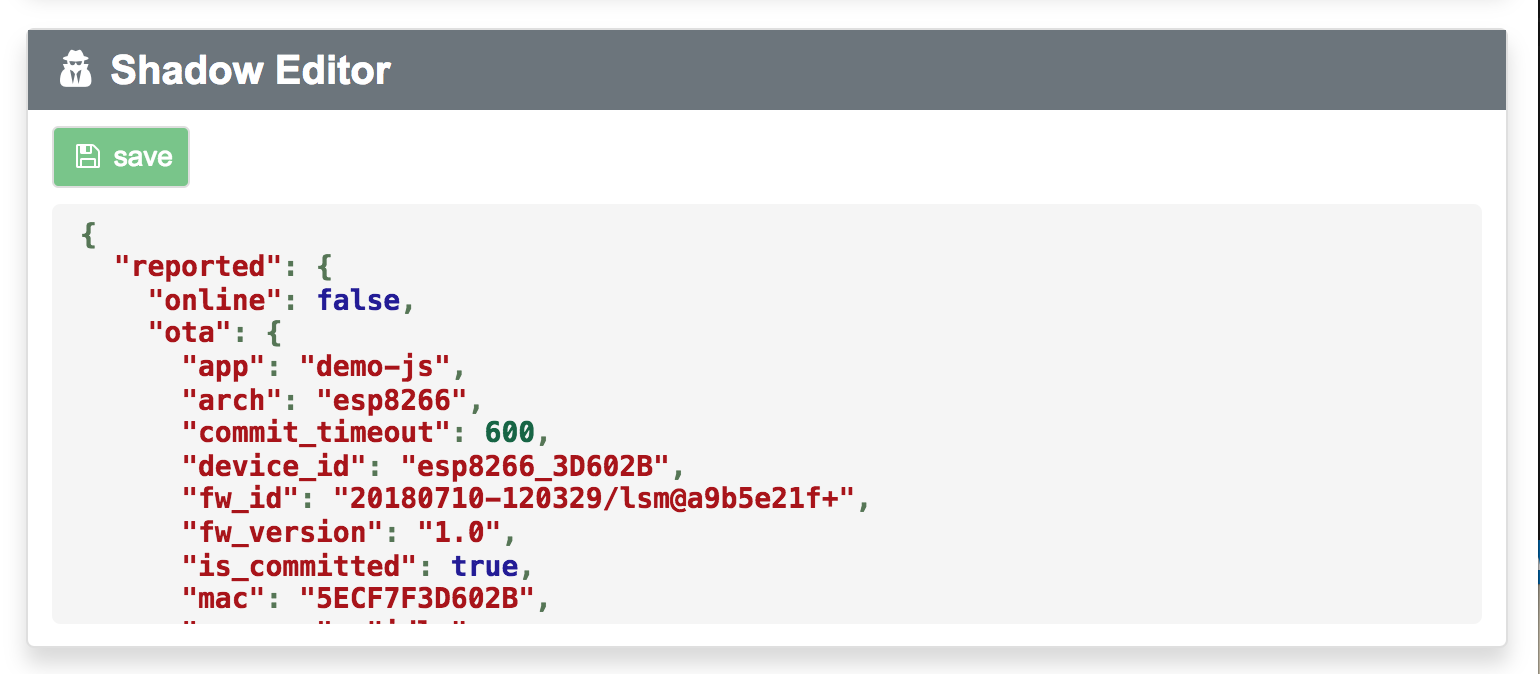Click the first opening brace of the JSON

89,234
